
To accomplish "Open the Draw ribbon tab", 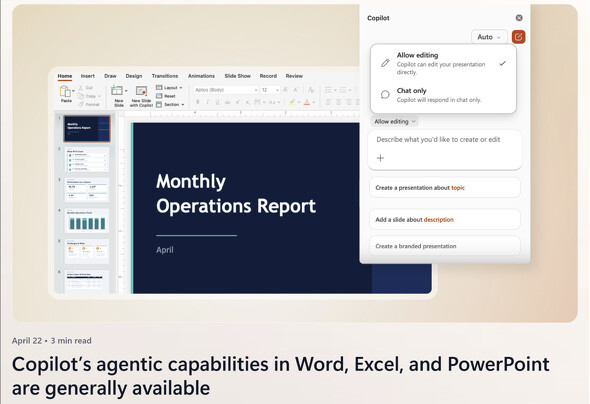I will click(110, 76).
